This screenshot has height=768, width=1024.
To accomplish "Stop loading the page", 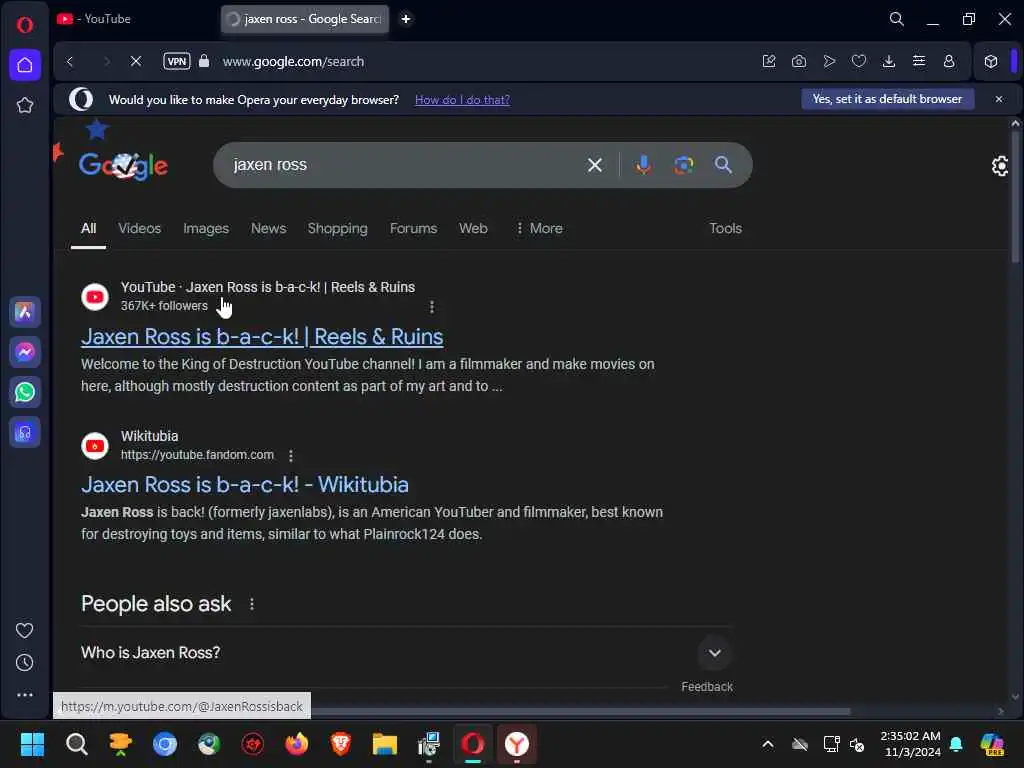I will [136, 61].
